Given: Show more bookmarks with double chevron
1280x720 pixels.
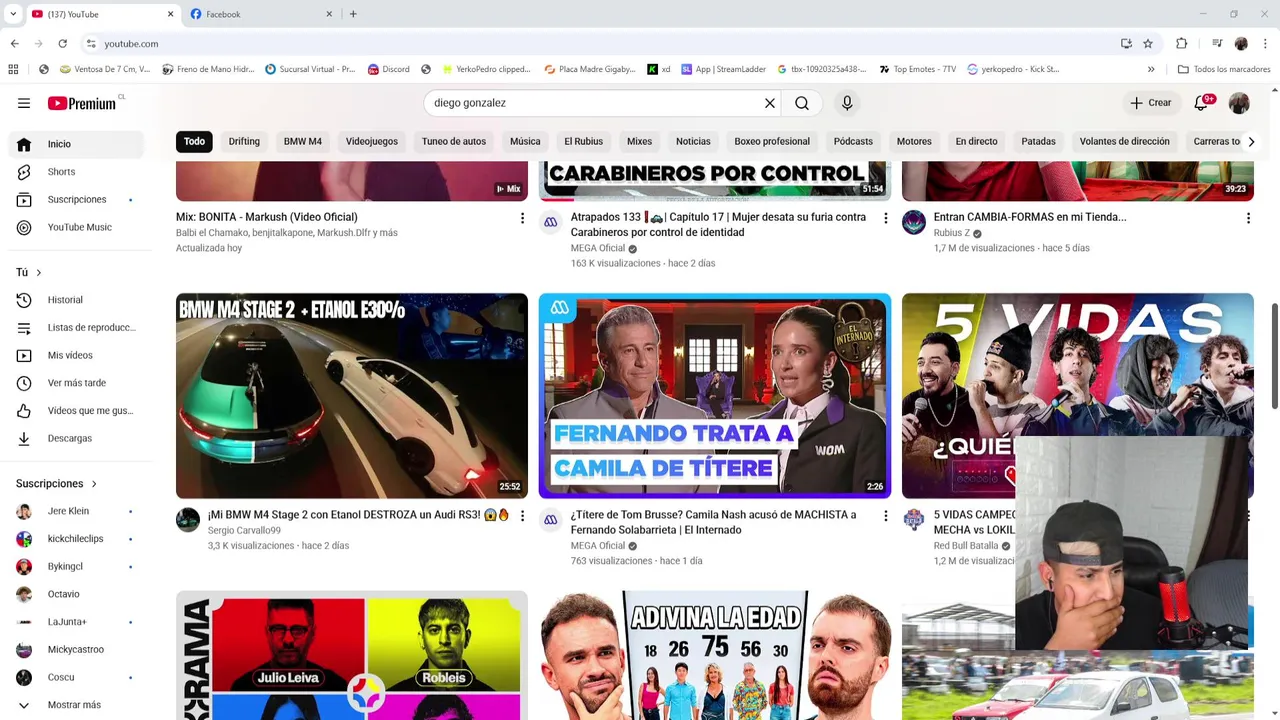Looking at the screenshot, I should point(1151,69).
